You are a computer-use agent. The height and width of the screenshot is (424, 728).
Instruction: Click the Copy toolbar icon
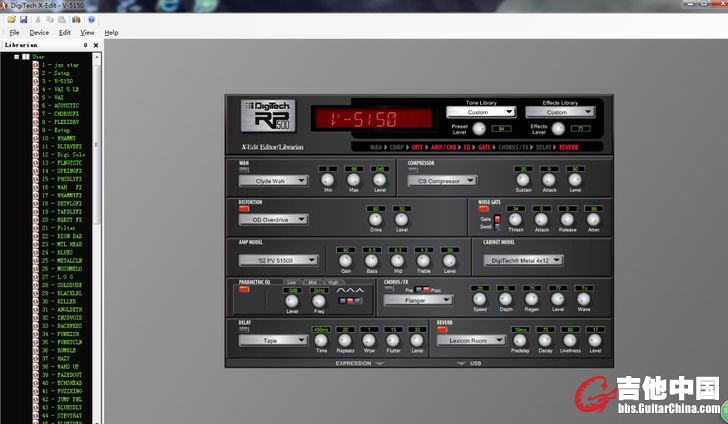[x=51, y=19]
